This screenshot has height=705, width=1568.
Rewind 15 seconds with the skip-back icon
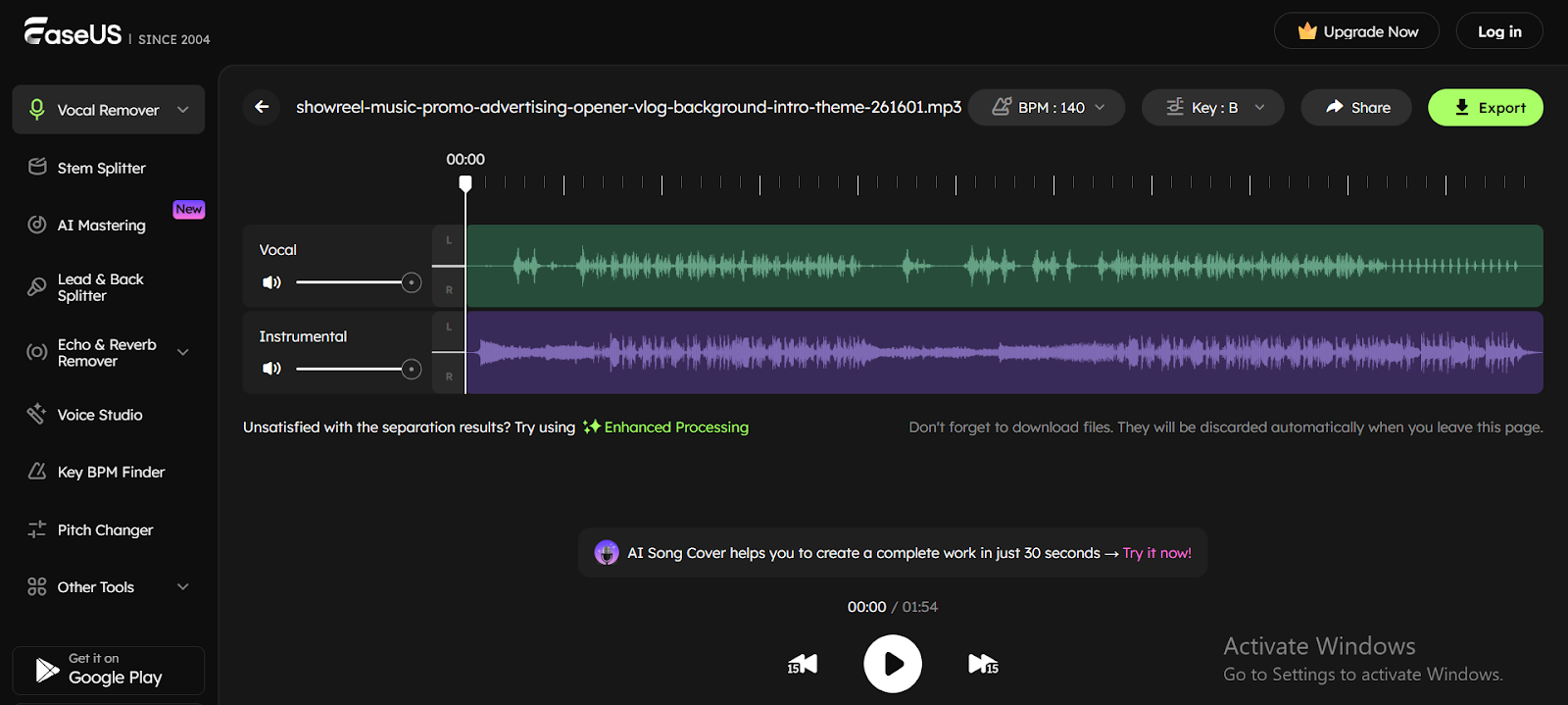click(x=802, y=665)
